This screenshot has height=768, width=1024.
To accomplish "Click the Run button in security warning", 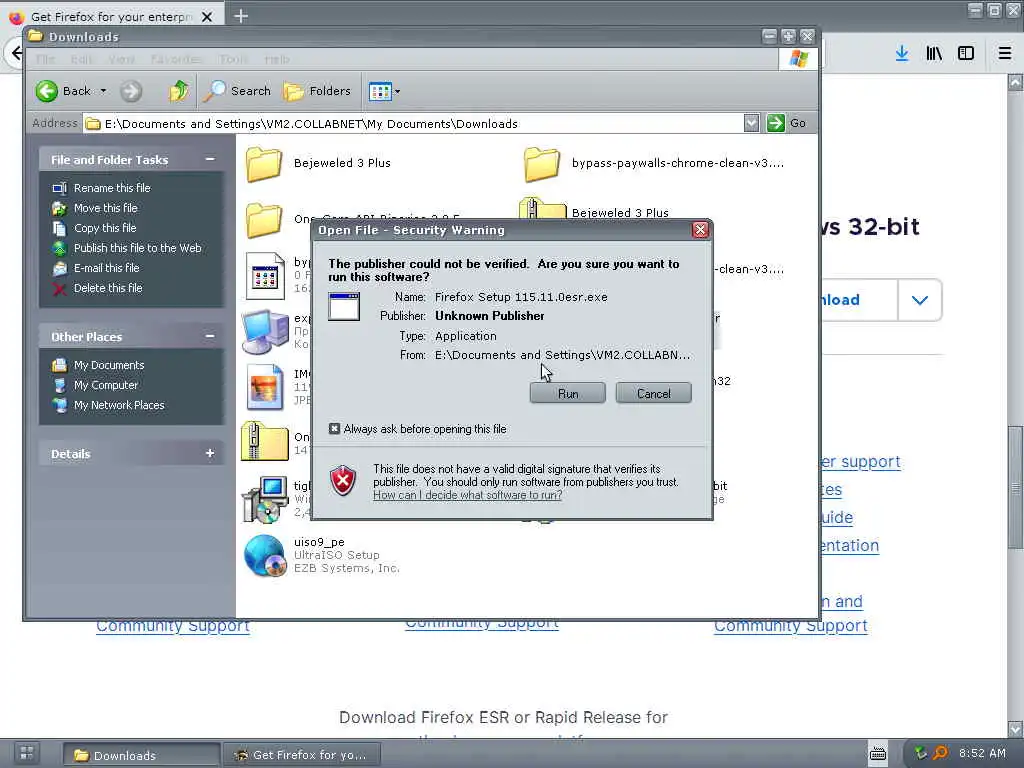I will 568,393.
